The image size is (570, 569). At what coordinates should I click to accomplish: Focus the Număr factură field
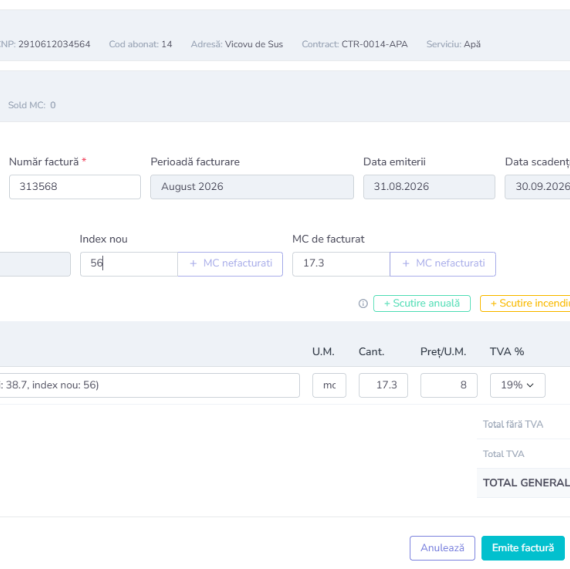pyautogui.click(x=75, y=187)
